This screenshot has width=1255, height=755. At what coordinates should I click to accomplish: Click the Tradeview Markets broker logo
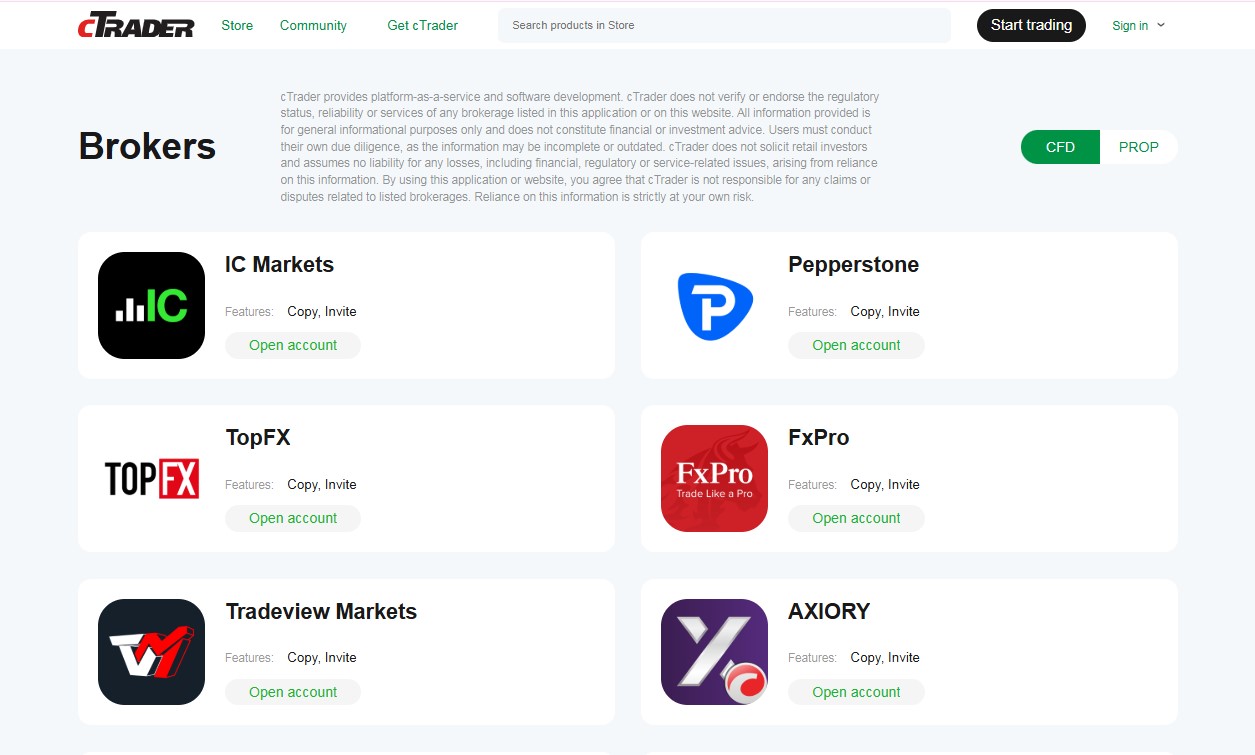tap(151, 651)
